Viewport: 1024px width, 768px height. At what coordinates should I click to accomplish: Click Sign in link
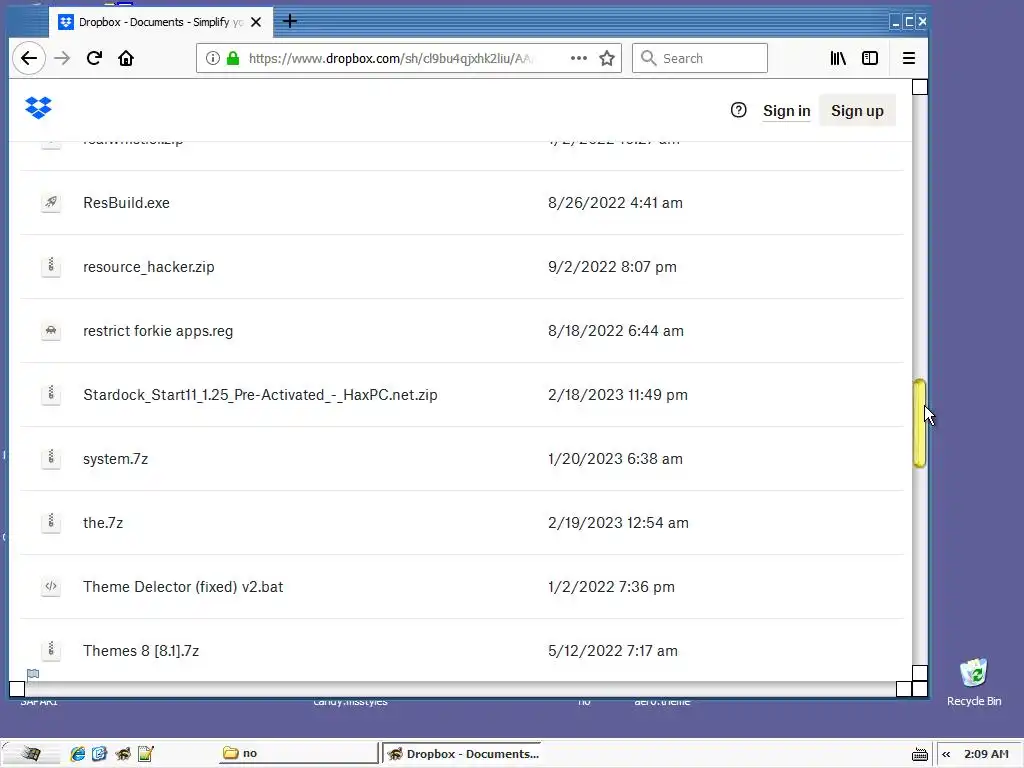(786, 111)
